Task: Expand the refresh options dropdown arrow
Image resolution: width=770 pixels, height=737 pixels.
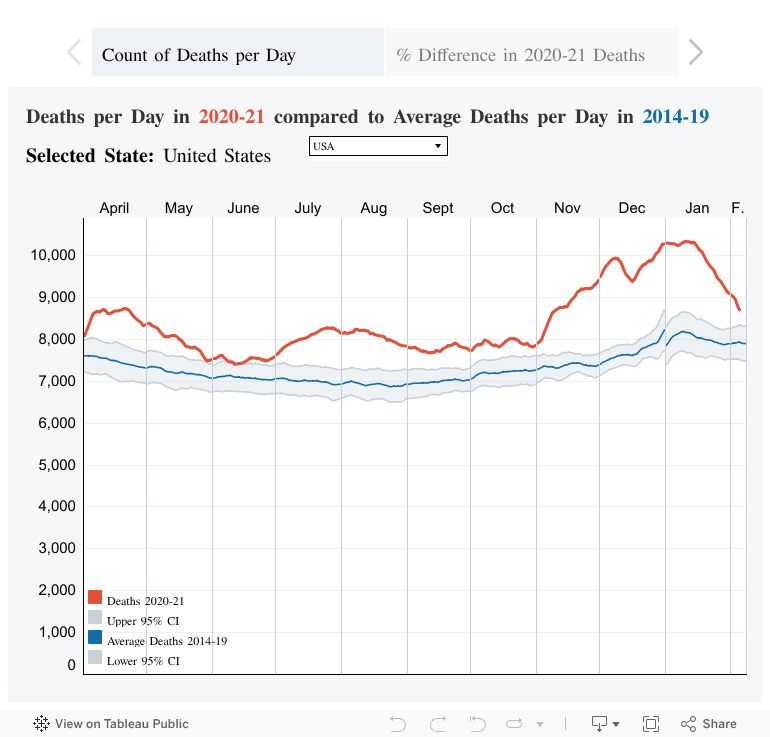Action: [x=541, y=724]
